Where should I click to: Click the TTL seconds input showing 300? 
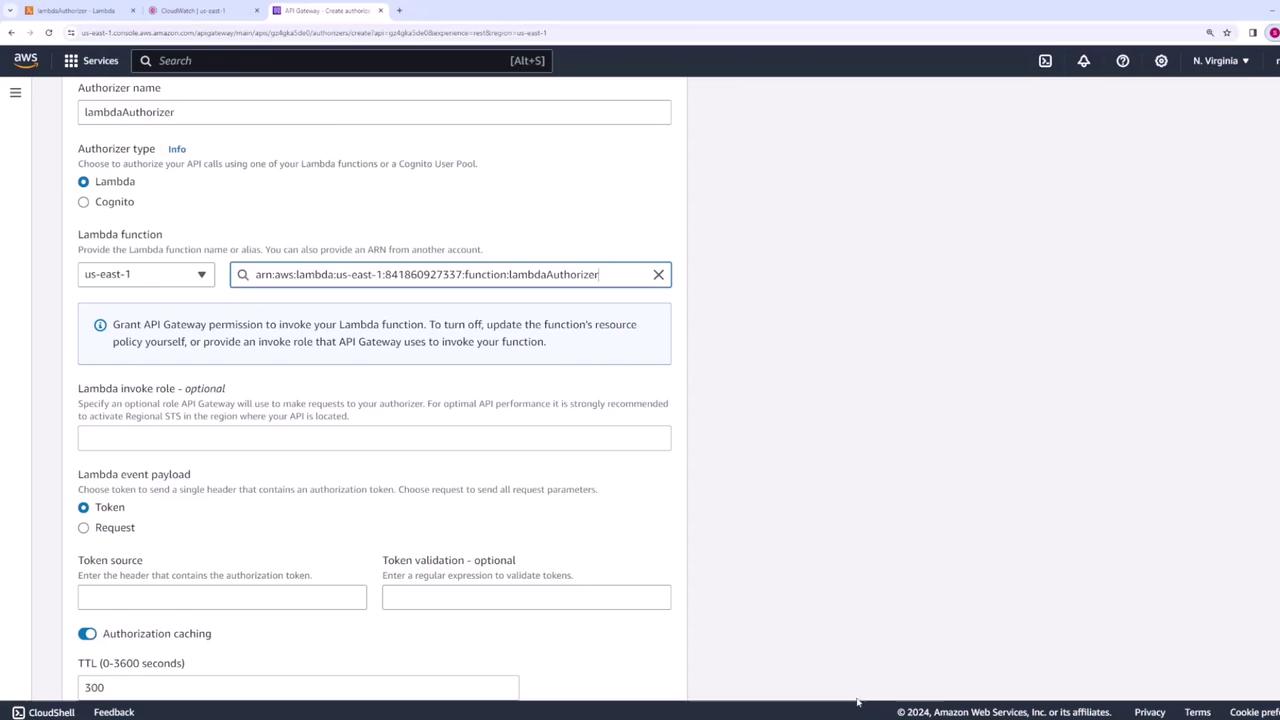298,688
